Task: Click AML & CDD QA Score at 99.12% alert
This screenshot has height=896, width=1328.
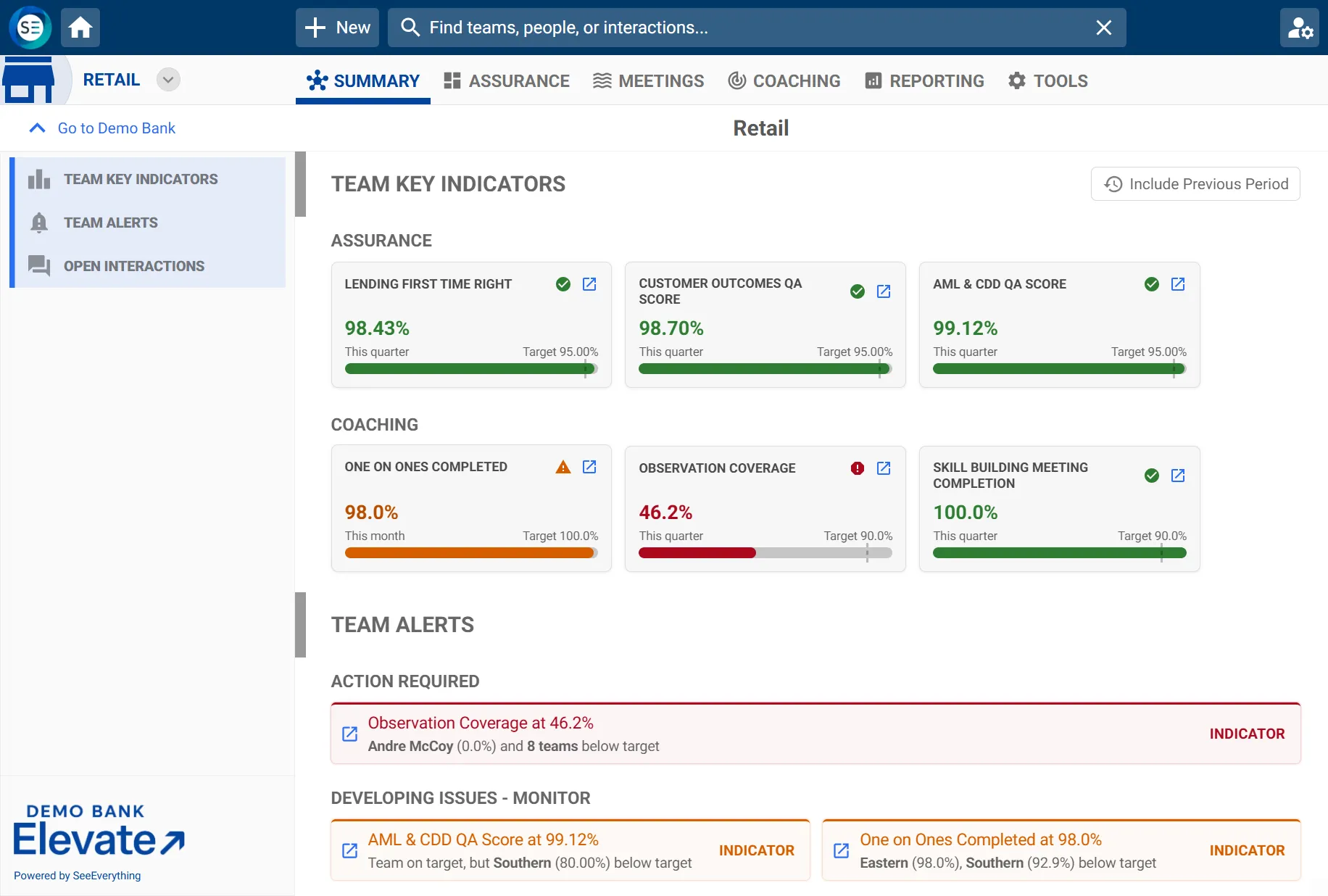Action: pos(570,850)
